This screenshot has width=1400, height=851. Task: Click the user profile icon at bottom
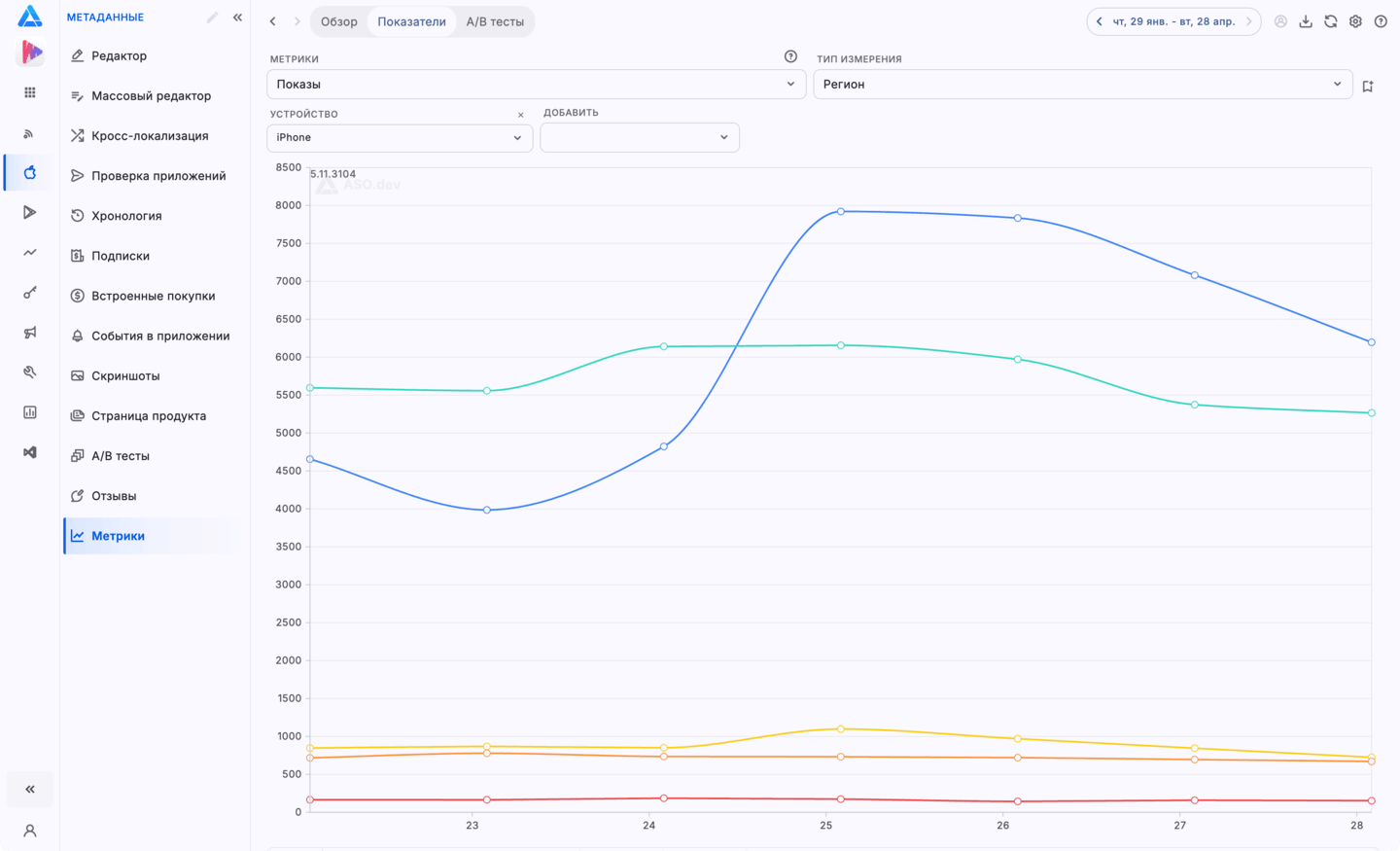pos(30,831)
